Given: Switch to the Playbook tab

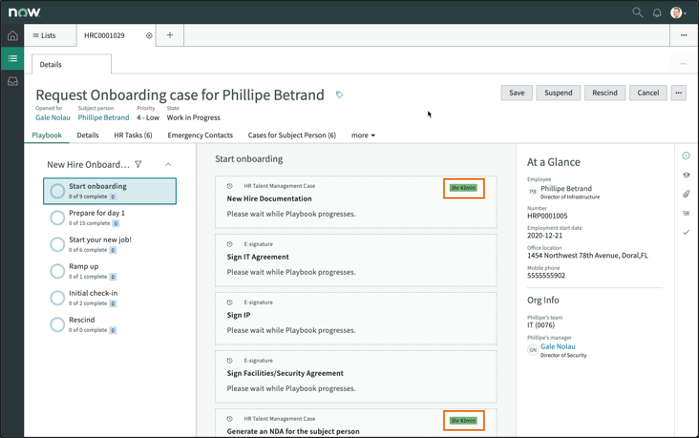Looking at the screenshot, I should point(47,135).
